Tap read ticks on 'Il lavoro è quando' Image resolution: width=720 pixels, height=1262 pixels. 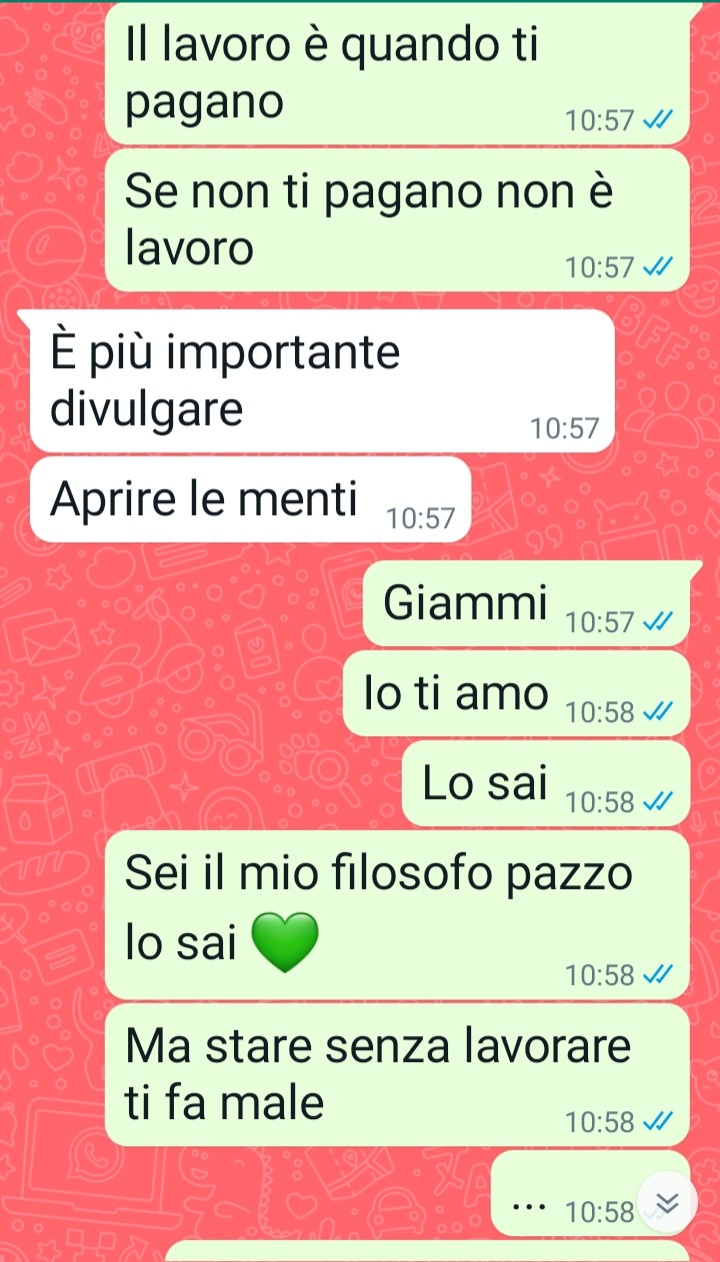click(x=657, y=122)
